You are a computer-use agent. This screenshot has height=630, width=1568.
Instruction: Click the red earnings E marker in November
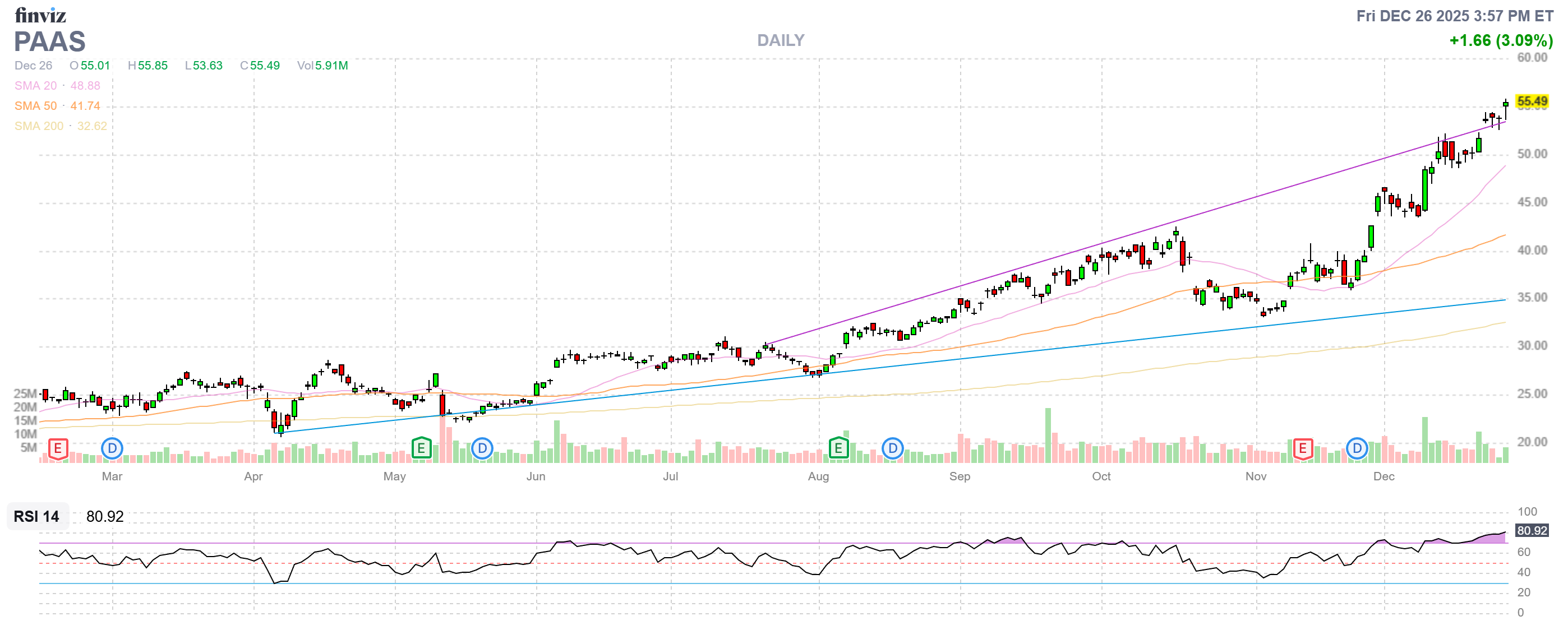pos(1303,450)
